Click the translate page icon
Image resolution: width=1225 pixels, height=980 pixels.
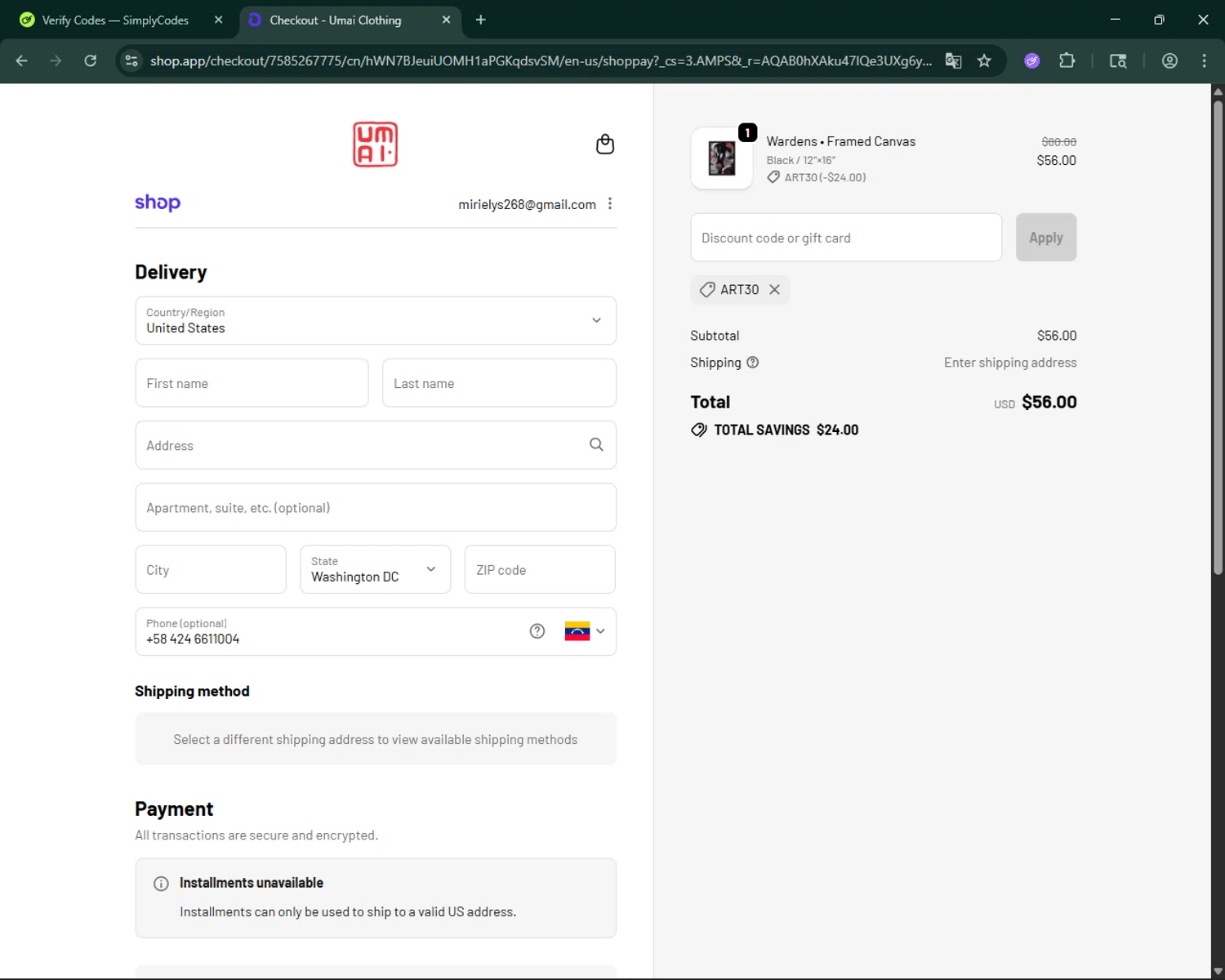point(953,60)
